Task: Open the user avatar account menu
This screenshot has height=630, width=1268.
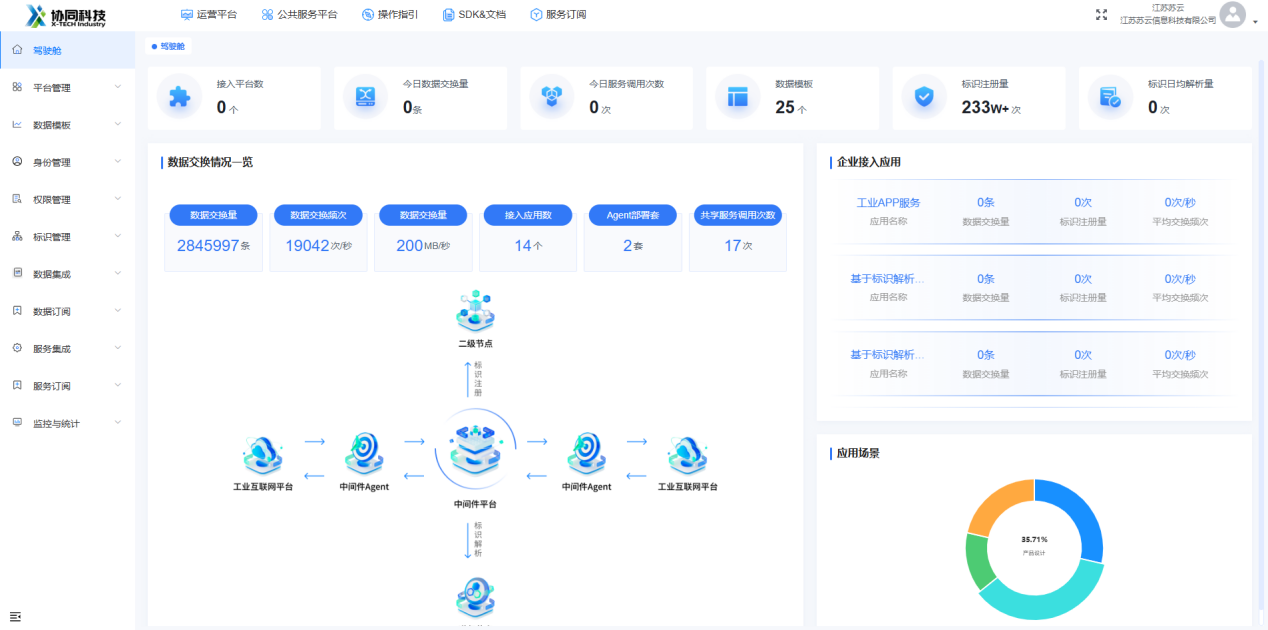Action: tap(1233, 15)
